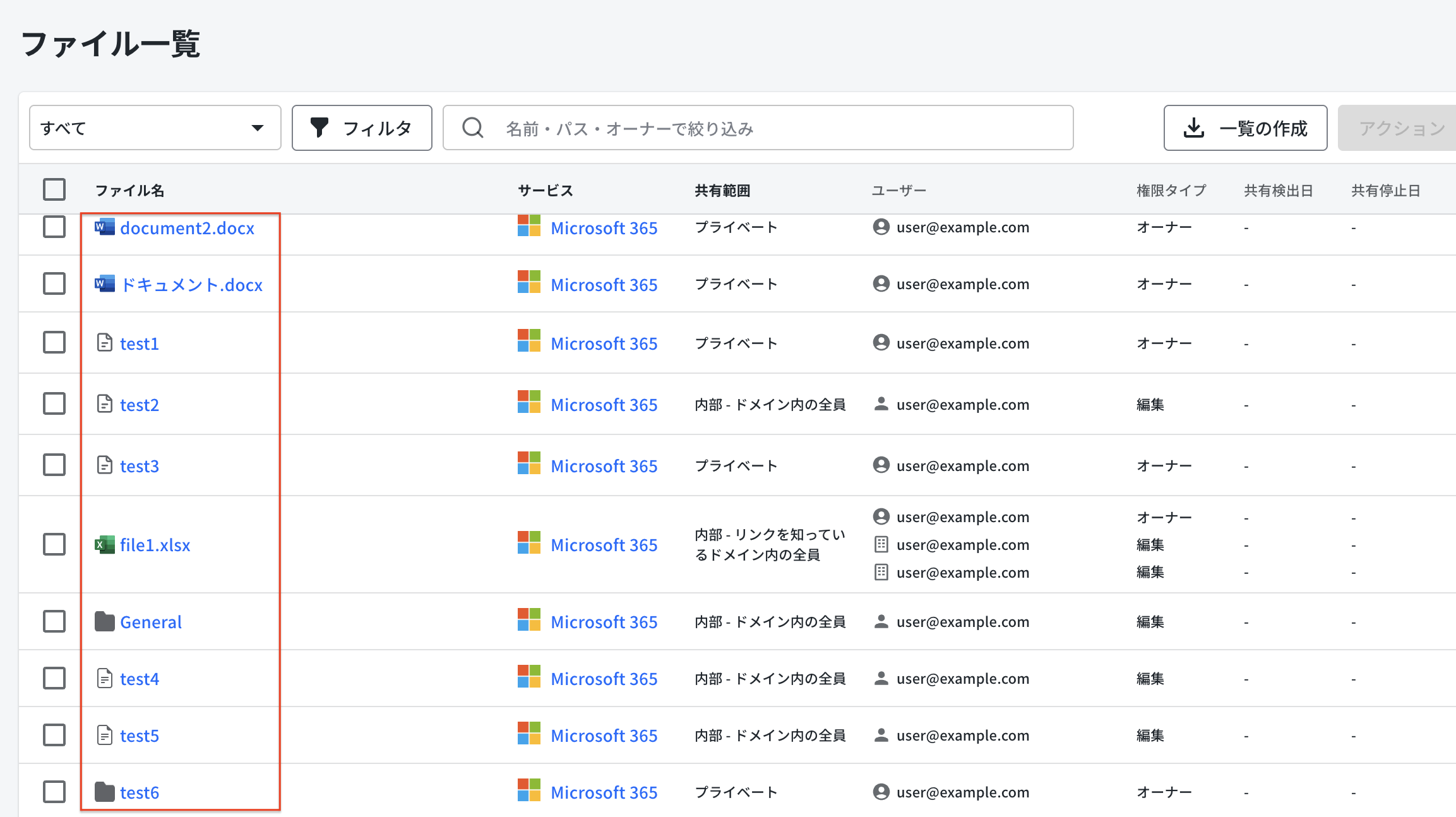Check the box for test6
The width and height of the screenshot is (1456, 817).
pos(54,792)
